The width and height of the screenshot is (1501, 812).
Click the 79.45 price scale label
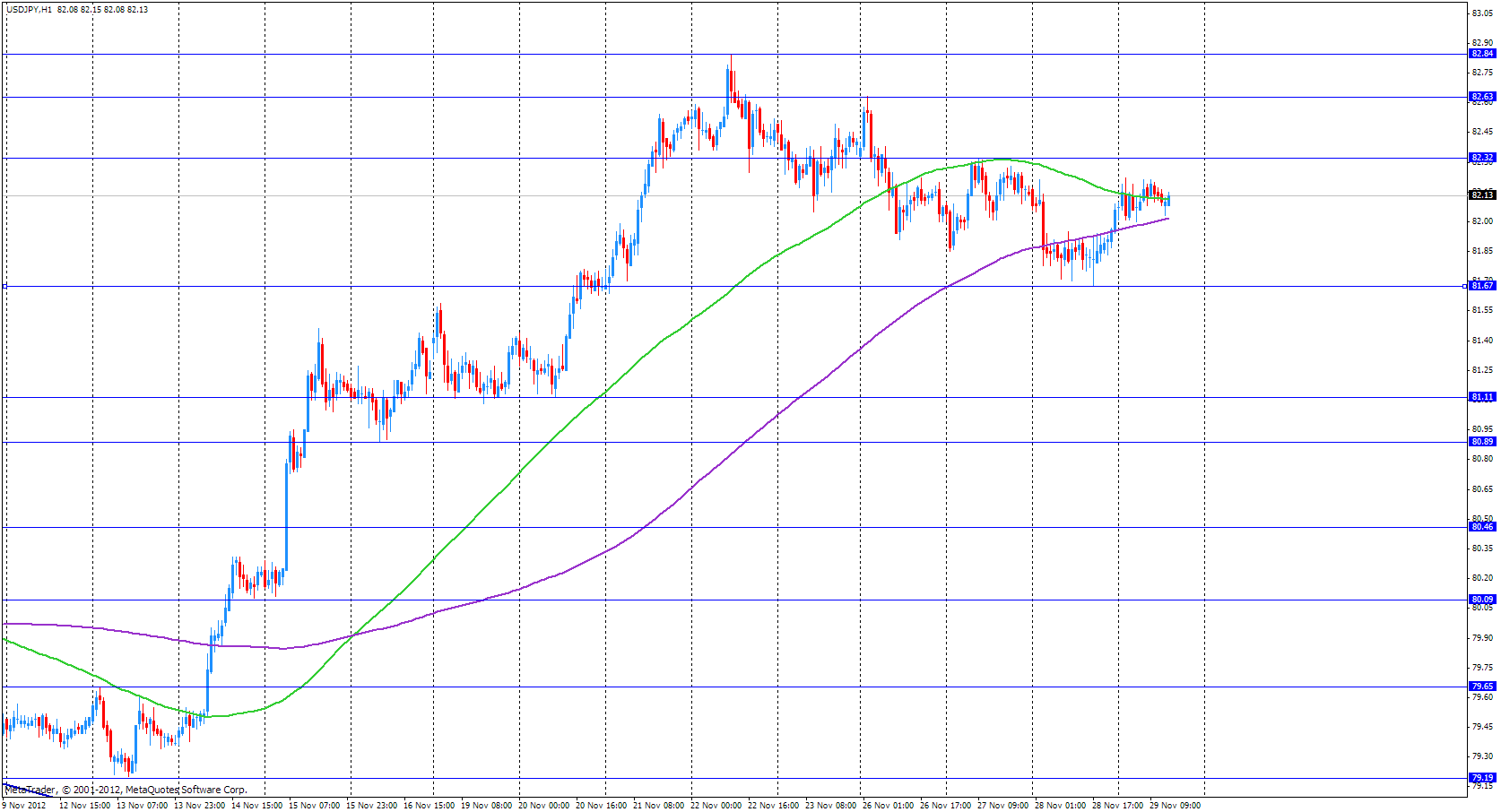(1482, 727)
